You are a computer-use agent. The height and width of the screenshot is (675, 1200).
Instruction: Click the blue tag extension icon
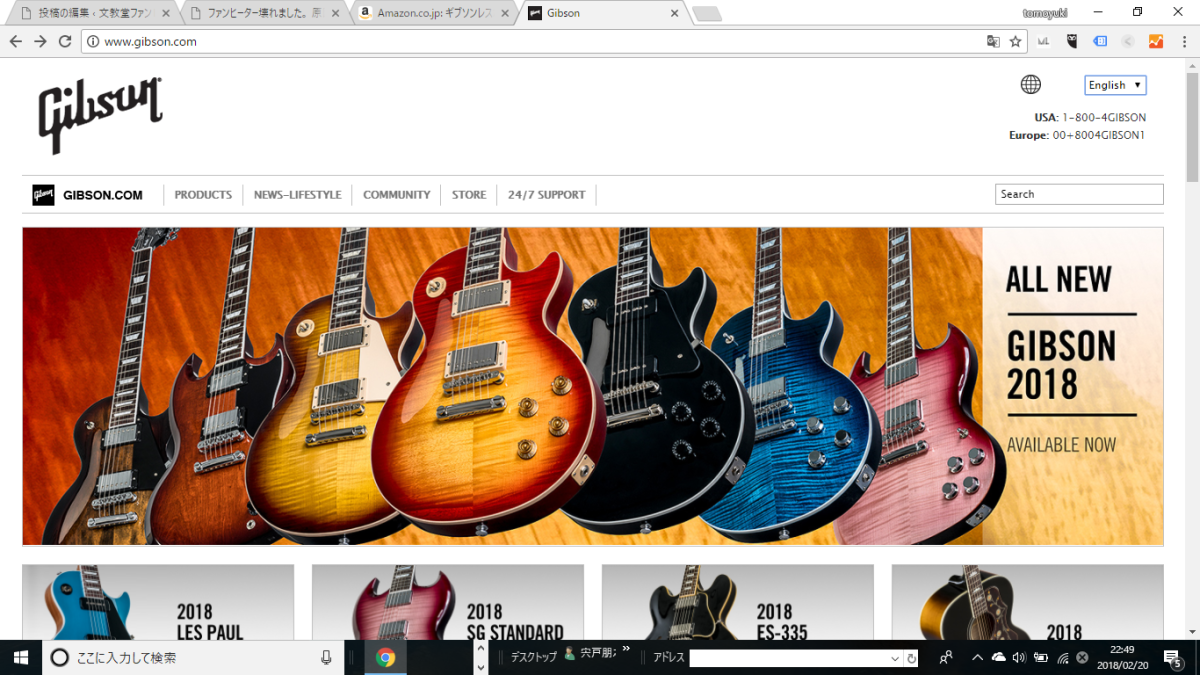tap(1100, 42)
